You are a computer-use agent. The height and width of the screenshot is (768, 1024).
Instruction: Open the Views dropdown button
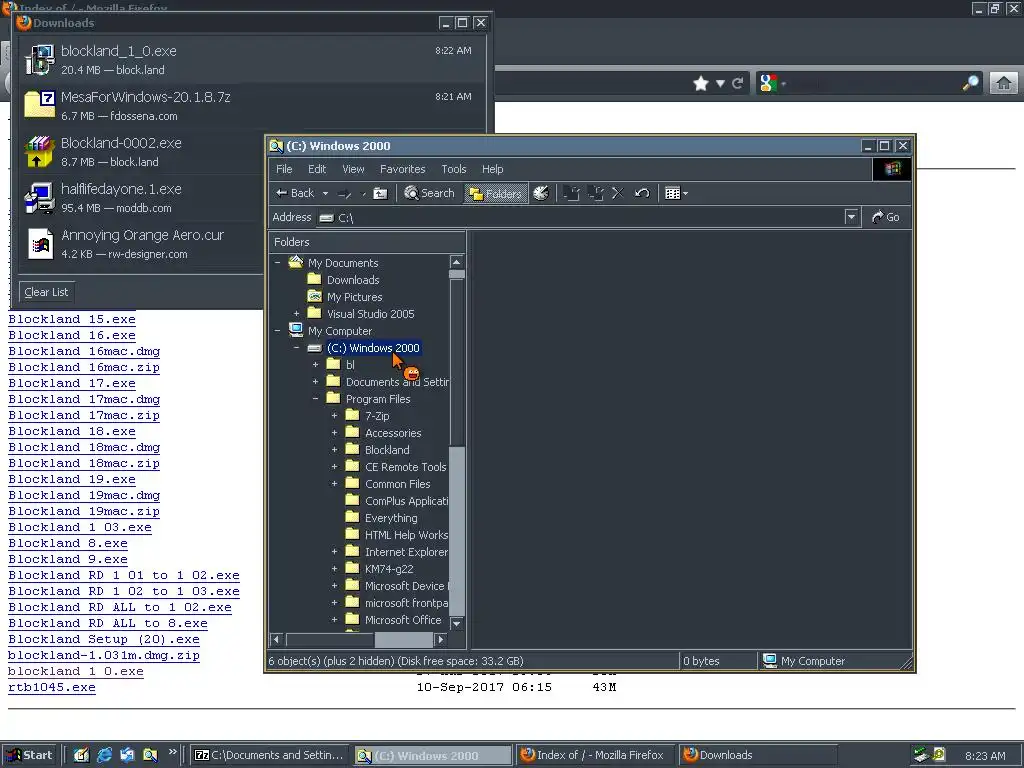click(x=676, y=193)
